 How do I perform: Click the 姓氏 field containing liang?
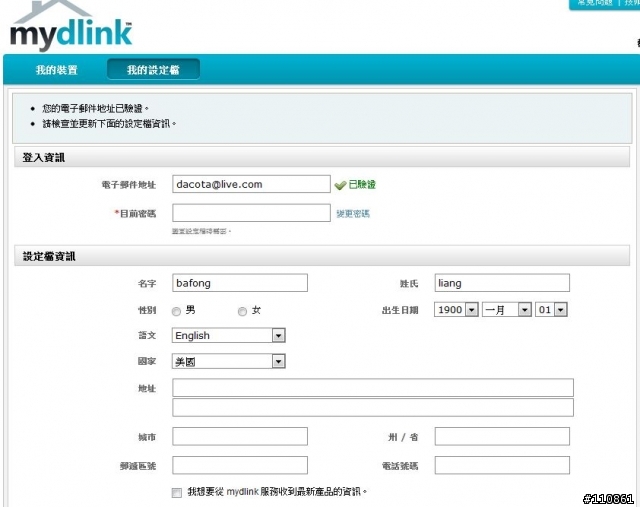pos(502,283)
